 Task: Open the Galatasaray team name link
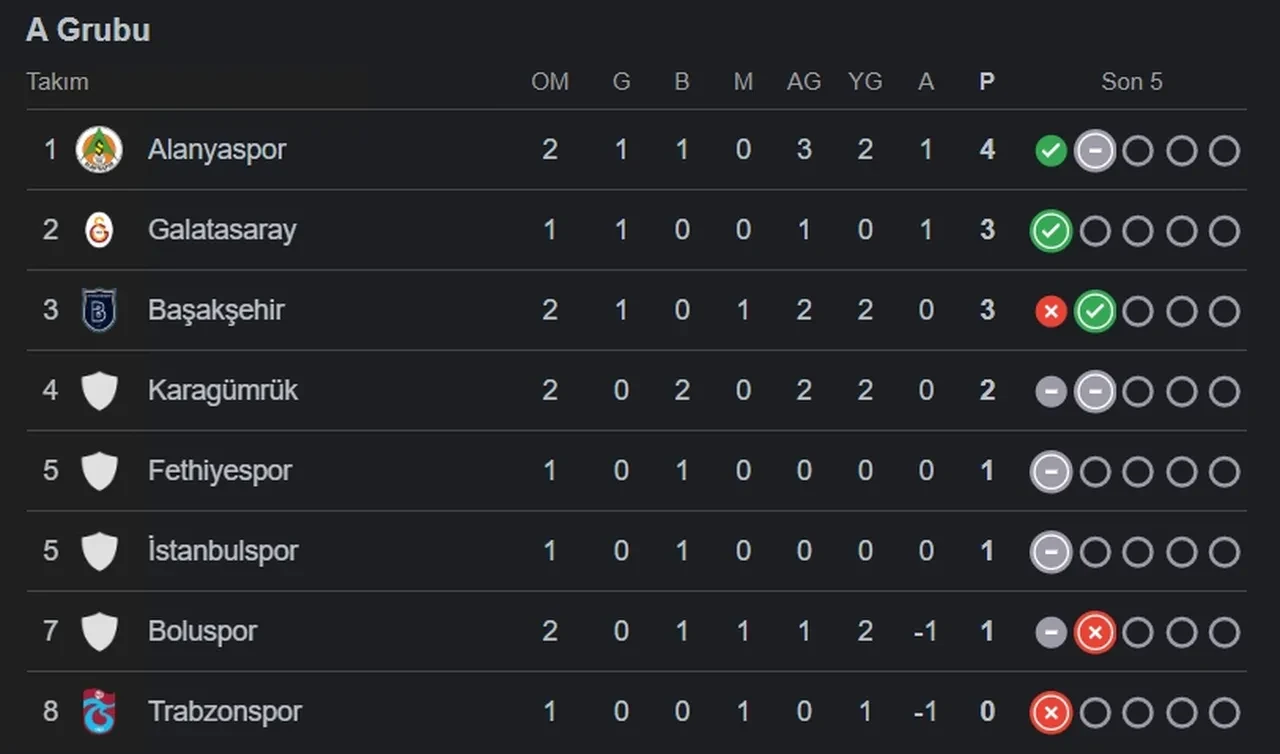point(222,230)
